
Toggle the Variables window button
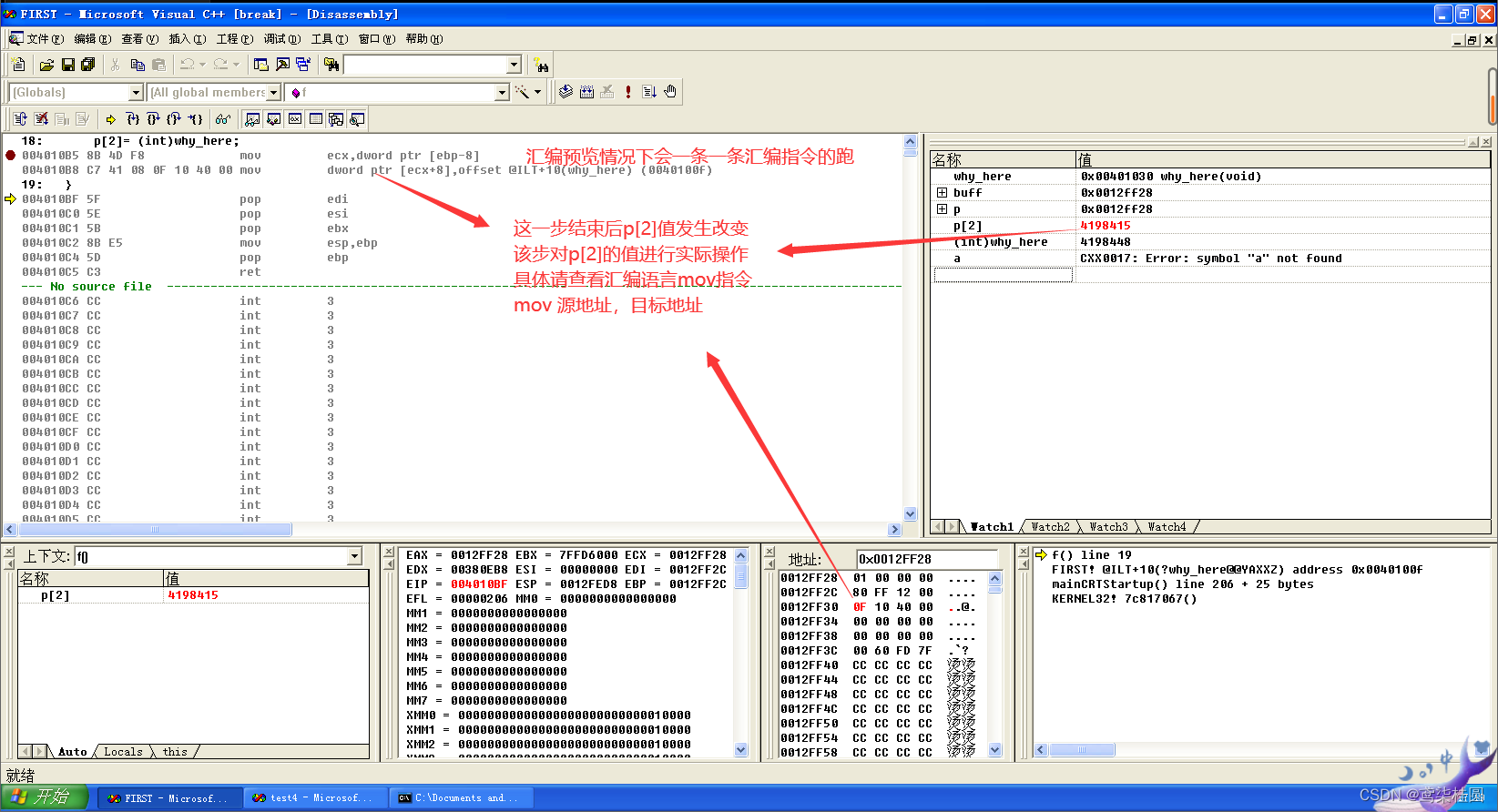273,119
